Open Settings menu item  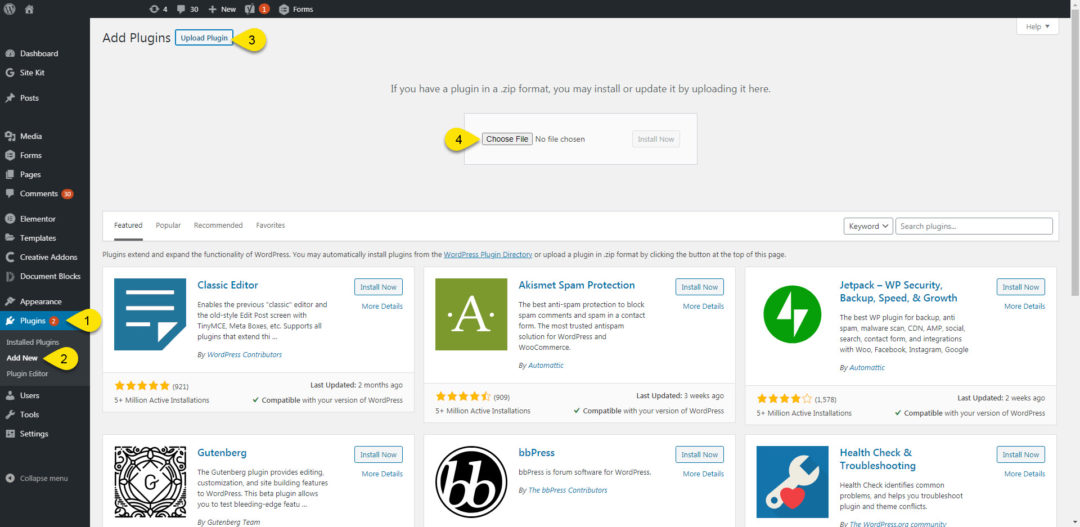point(34,434)
